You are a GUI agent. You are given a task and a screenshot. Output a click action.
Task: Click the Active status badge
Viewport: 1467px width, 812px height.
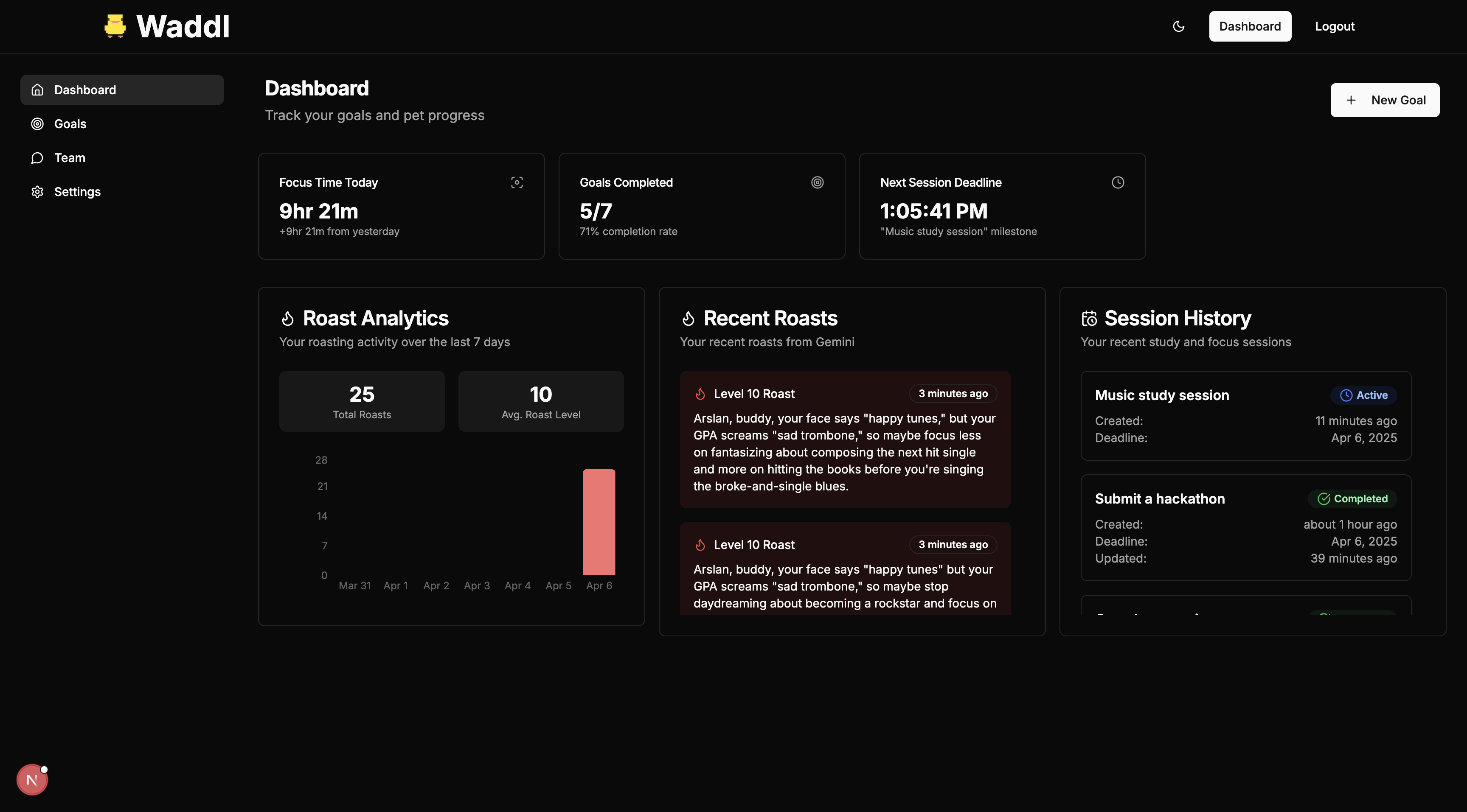(x=1363, y=395)
